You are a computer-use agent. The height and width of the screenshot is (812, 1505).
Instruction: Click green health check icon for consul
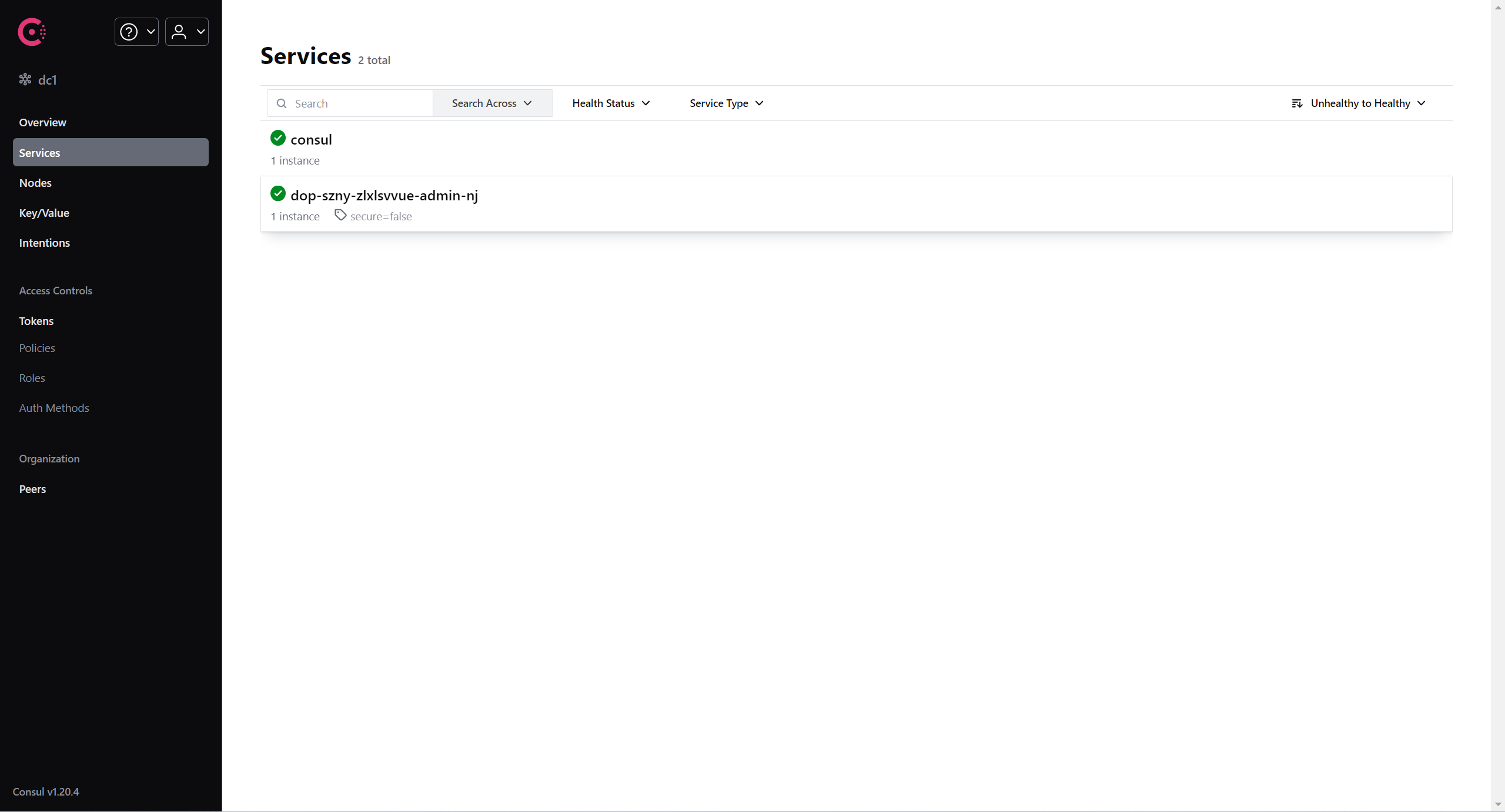(x=278, y=138)
